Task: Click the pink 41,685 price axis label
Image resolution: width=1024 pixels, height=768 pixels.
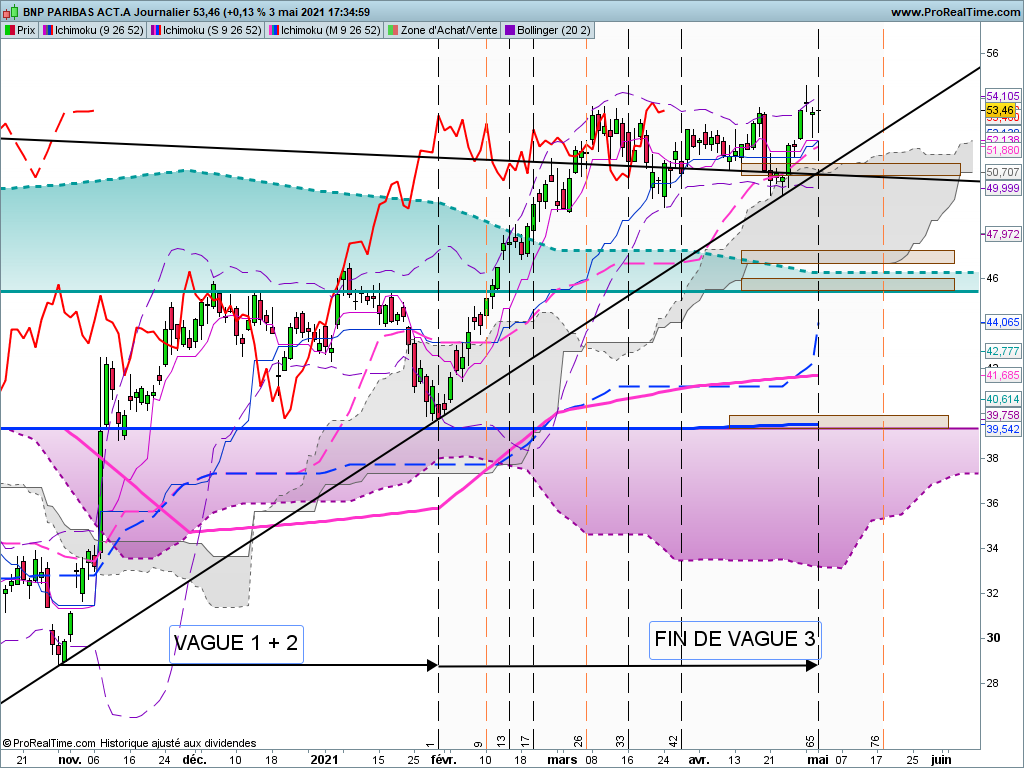Action: click(1002, 375)
